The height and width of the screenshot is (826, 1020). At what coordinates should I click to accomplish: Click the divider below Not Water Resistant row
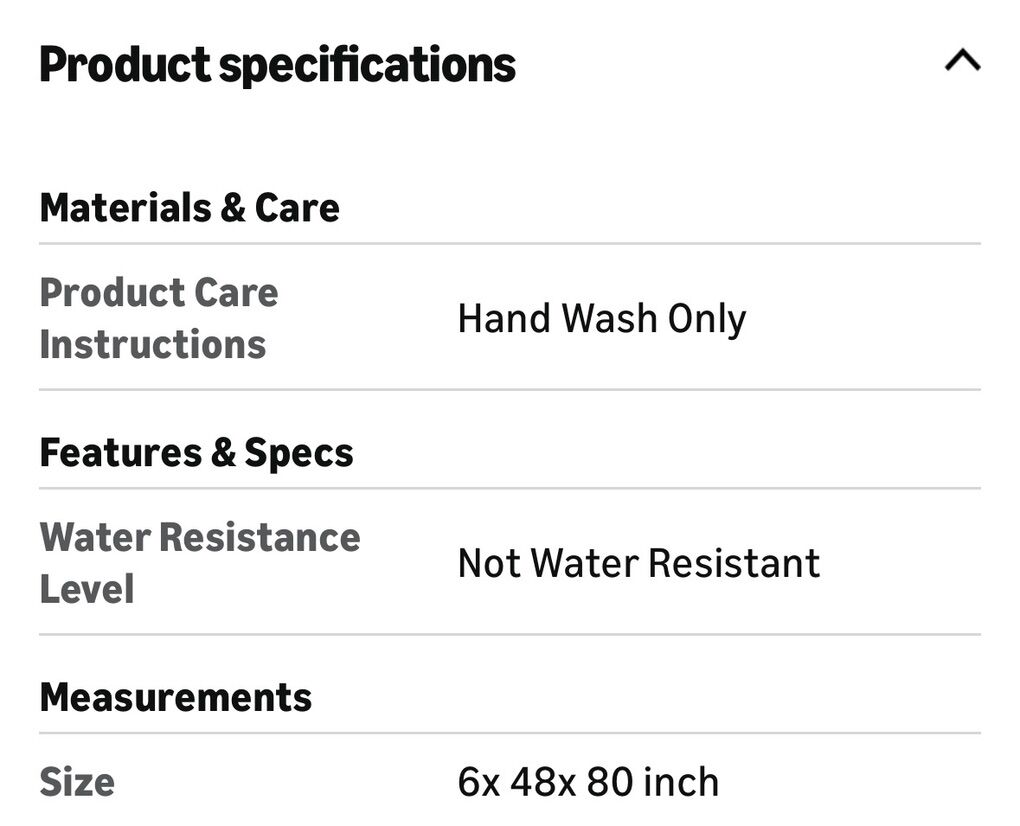coord(510,634)
